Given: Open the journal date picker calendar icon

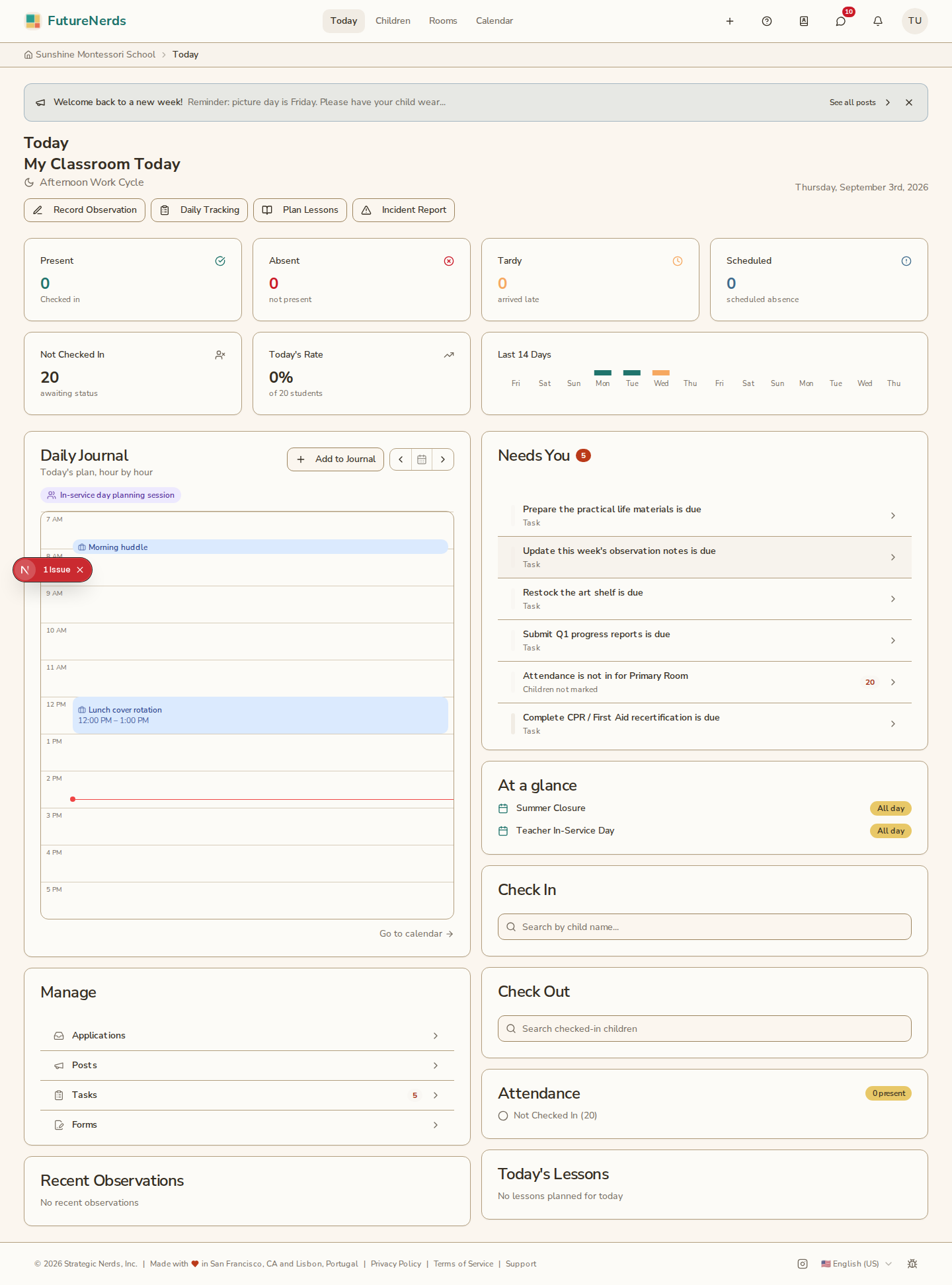Looking at the screenshot, I should click(422, 459).
